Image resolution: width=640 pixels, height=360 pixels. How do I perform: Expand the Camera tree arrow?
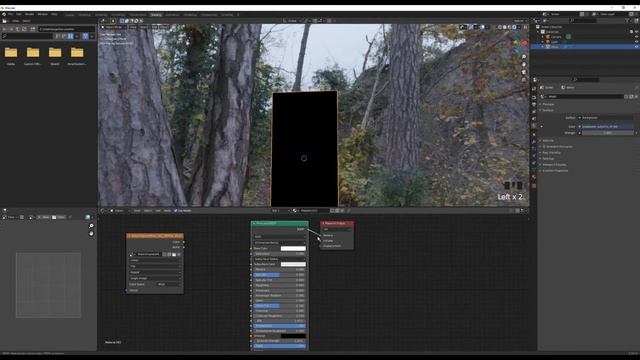tap(543, 37)
